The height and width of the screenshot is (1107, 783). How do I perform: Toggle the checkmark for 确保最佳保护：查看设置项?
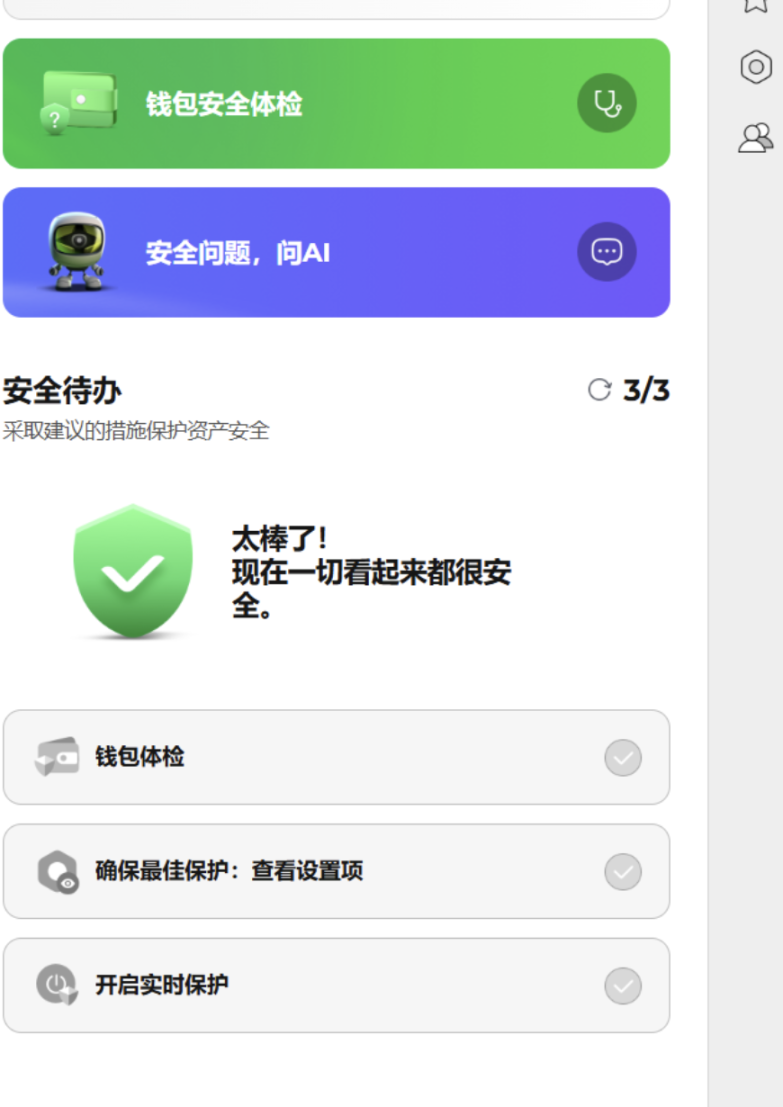tap(623, 872)
